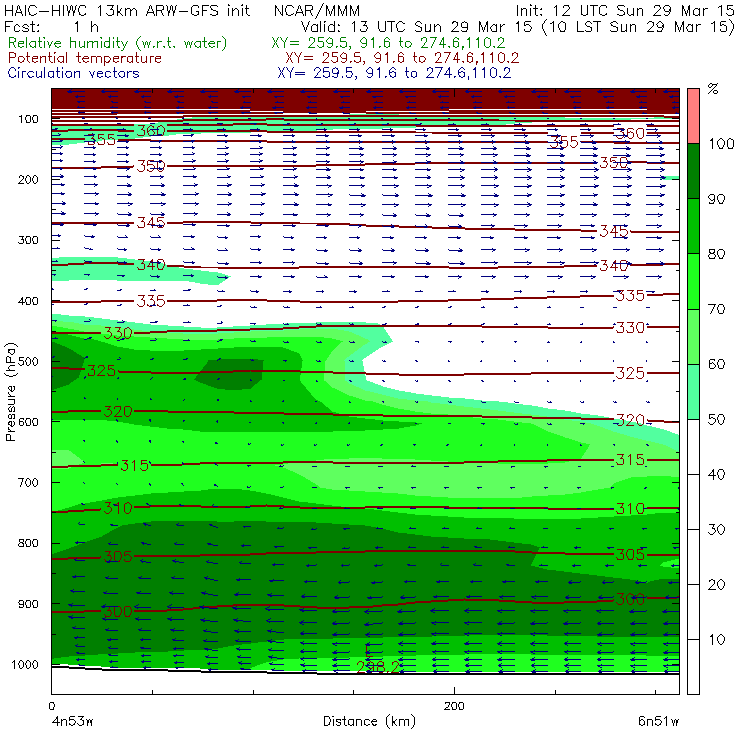The width and height of the screenshot is (740, 740).
Task: Select the 60–70% light green colorbar segment
Action: pyautogui.click(x=693, y=336)
